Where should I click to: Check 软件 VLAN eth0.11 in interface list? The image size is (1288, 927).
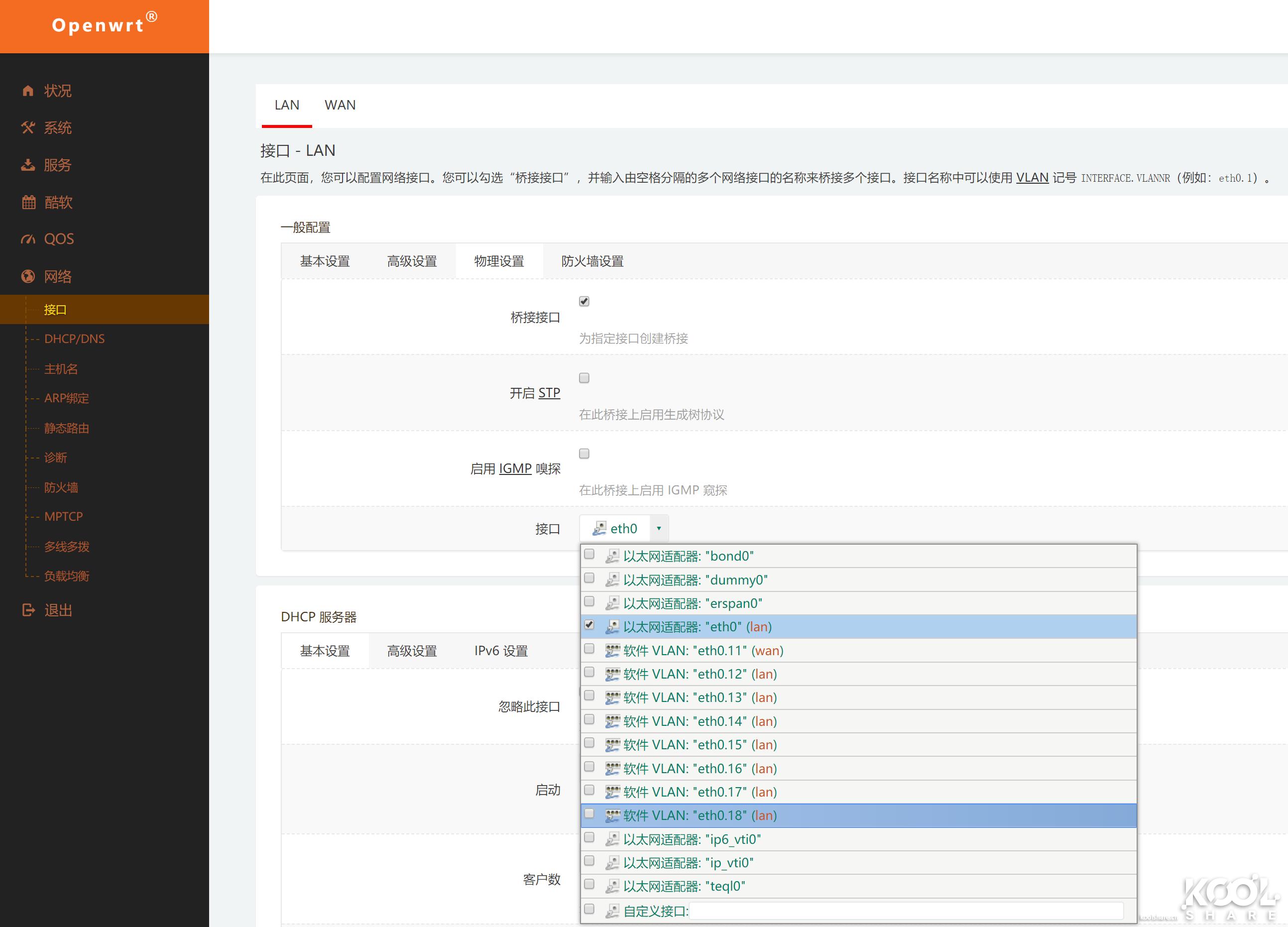point(589,649)
